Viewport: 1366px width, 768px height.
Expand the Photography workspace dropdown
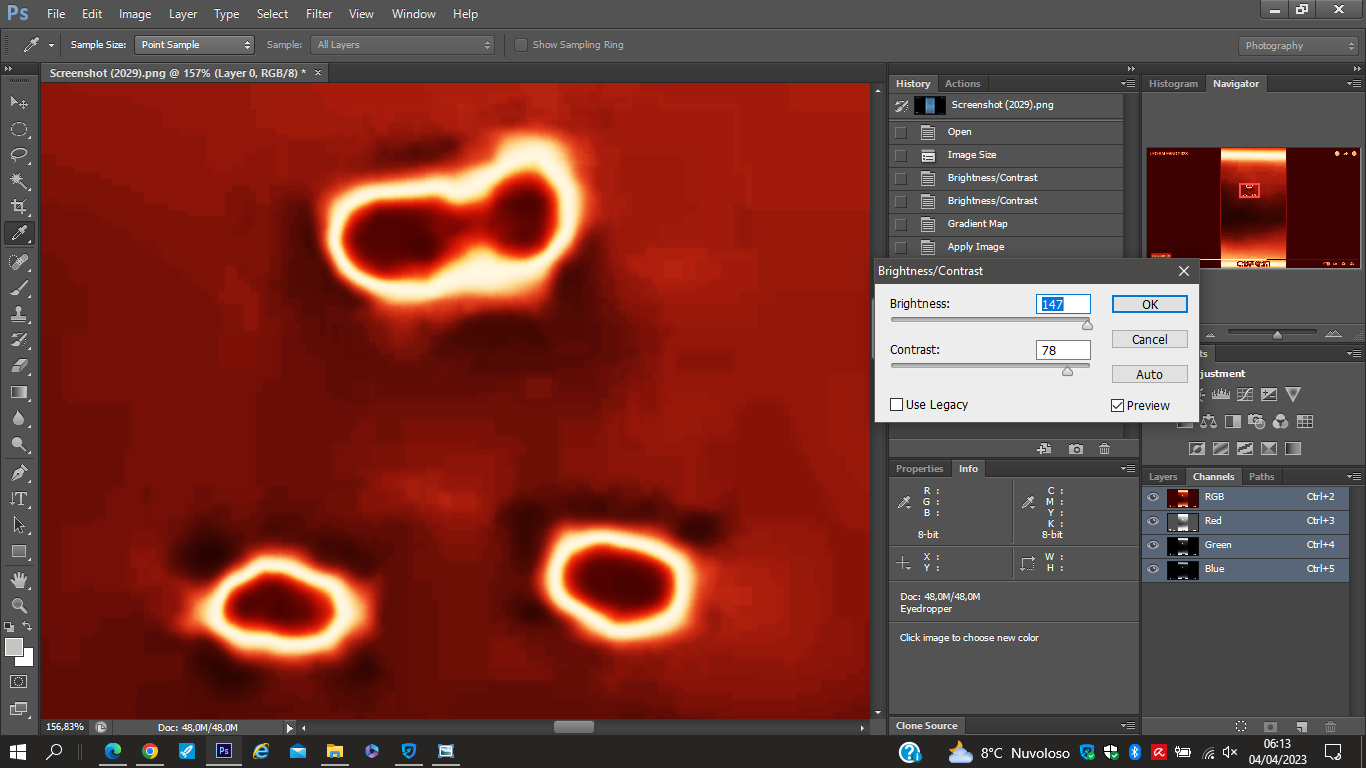1298,46
